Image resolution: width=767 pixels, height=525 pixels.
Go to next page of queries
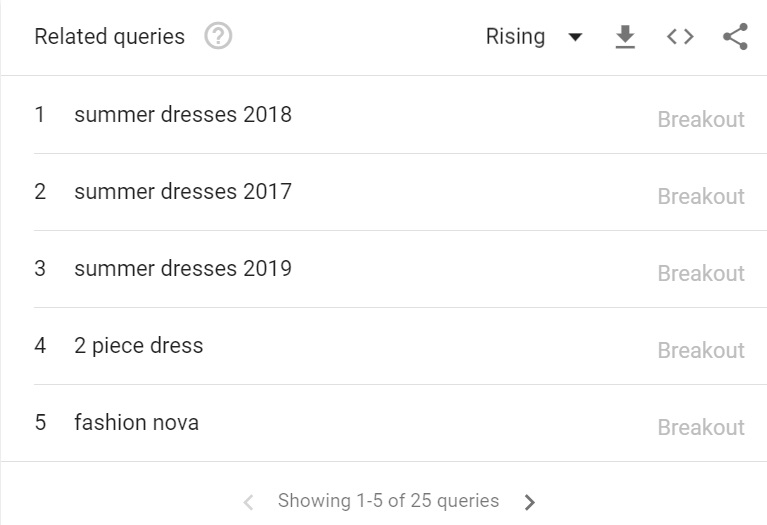(529, 502)
